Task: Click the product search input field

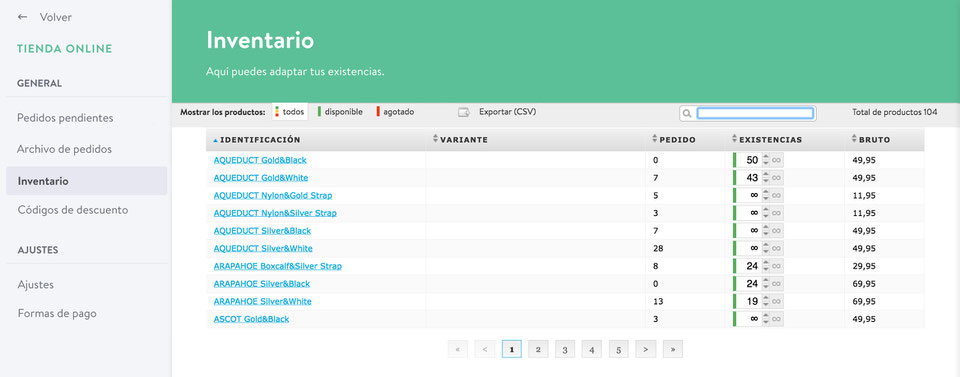Action: (755, 113)
